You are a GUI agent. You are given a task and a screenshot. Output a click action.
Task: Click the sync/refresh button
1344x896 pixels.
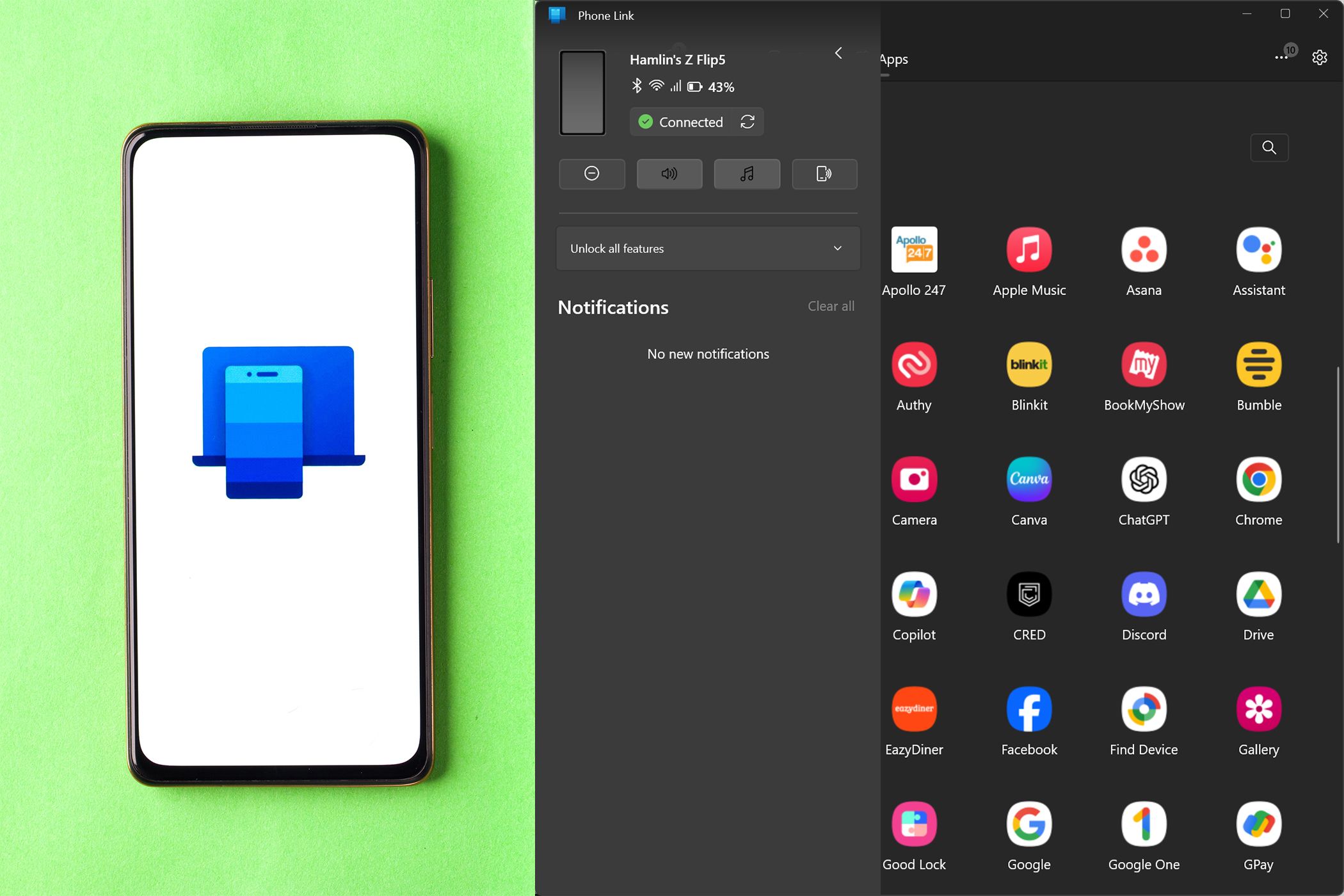(747, 121)
